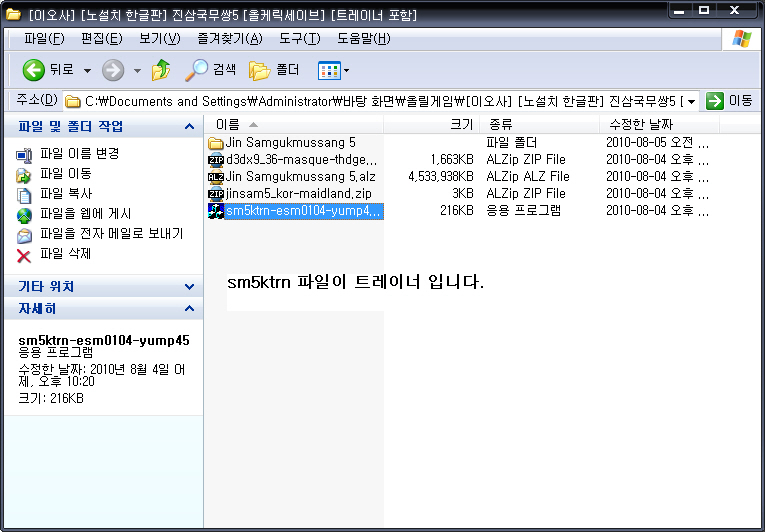The width and height of the screenshot is (765, 532).
Task: Sort by 크기 column header
Action: coord(432,124)
